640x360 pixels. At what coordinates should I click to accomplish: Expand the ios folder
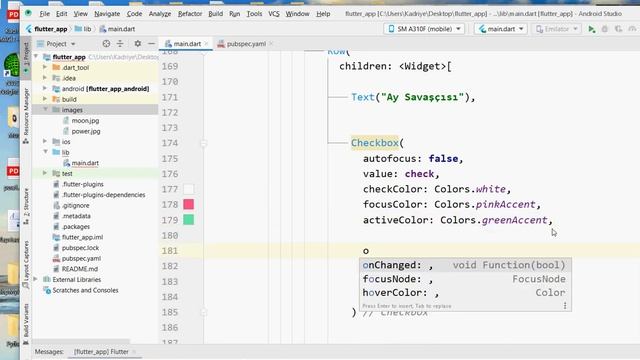(x=45, y=142)
